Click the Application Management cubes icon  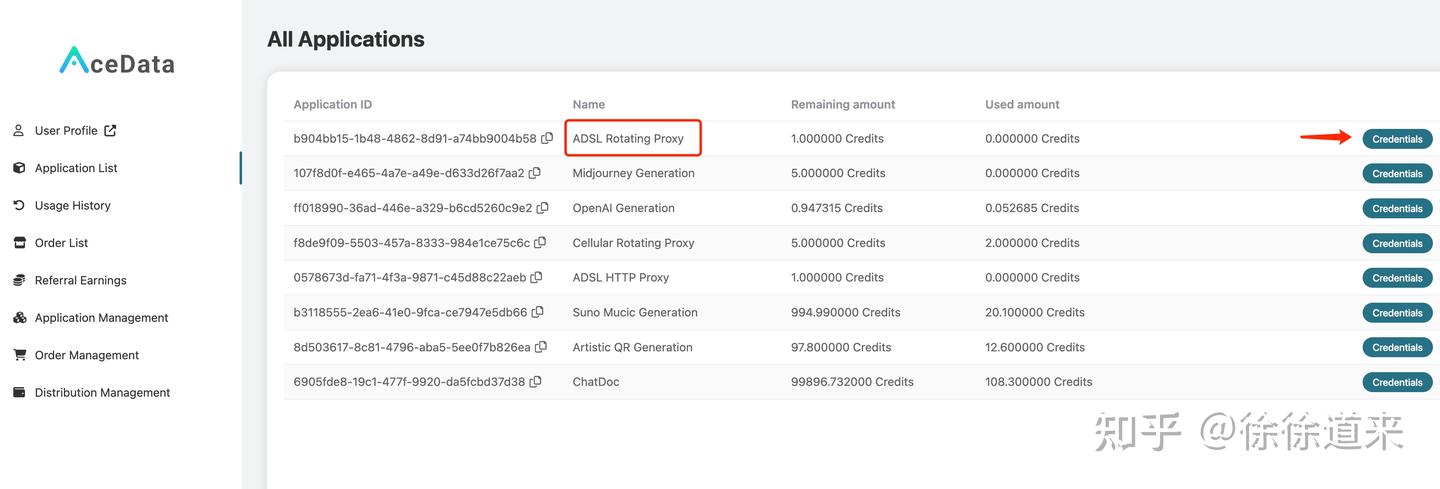[x=18, y=317]
